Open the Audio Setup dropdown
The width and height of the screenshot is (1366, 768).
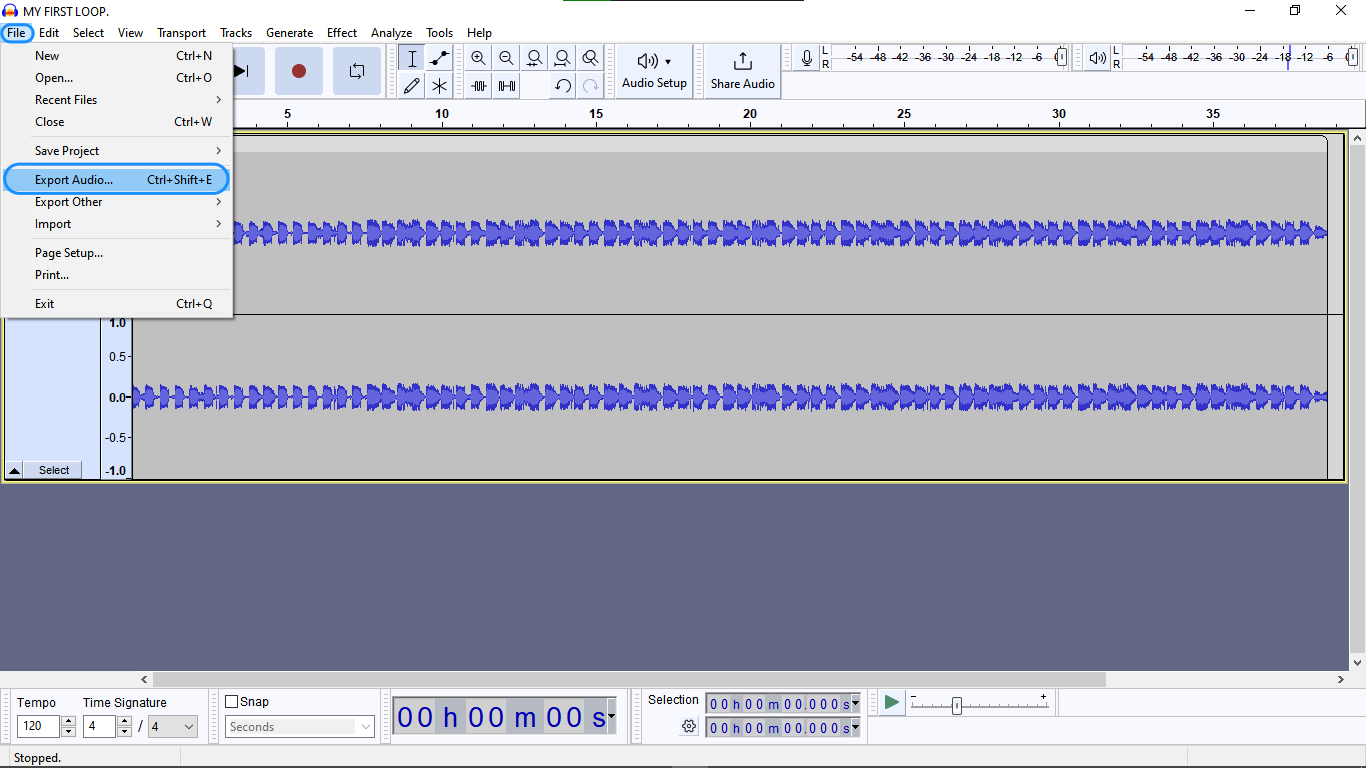[x=654, y=71]
